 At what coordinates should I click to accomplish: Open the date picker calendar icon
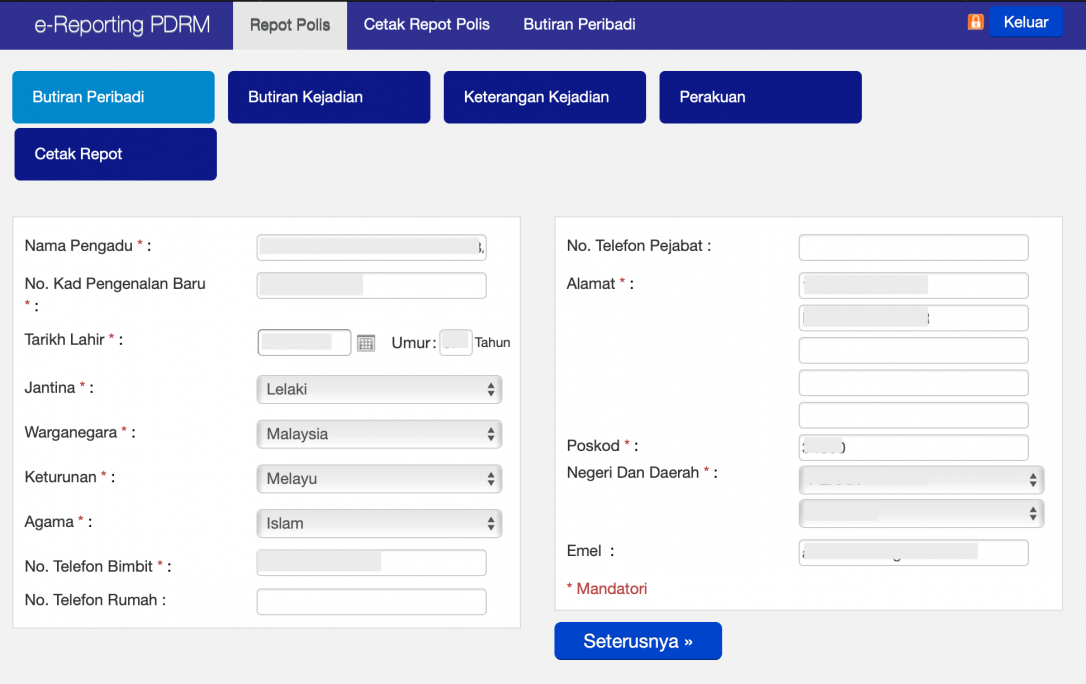click(365, 342)
